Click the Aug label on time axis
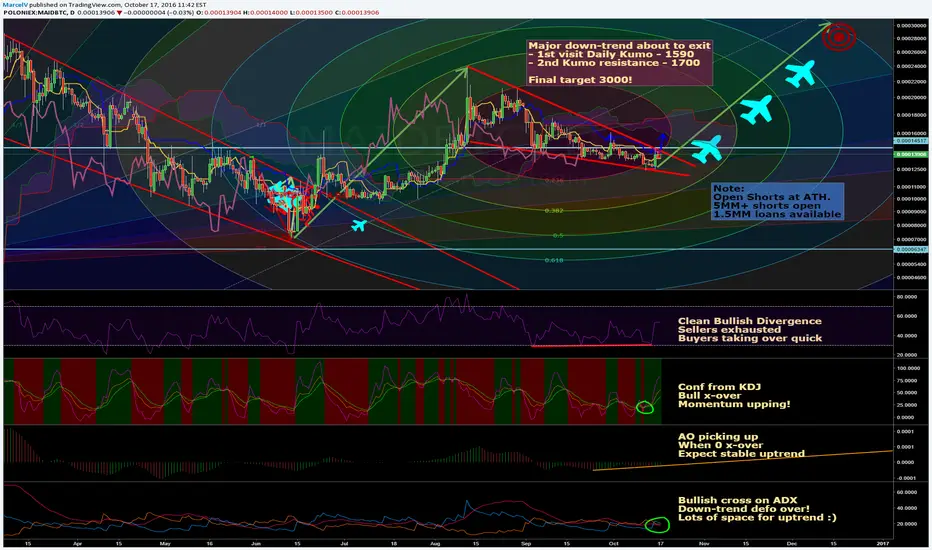 435,543
